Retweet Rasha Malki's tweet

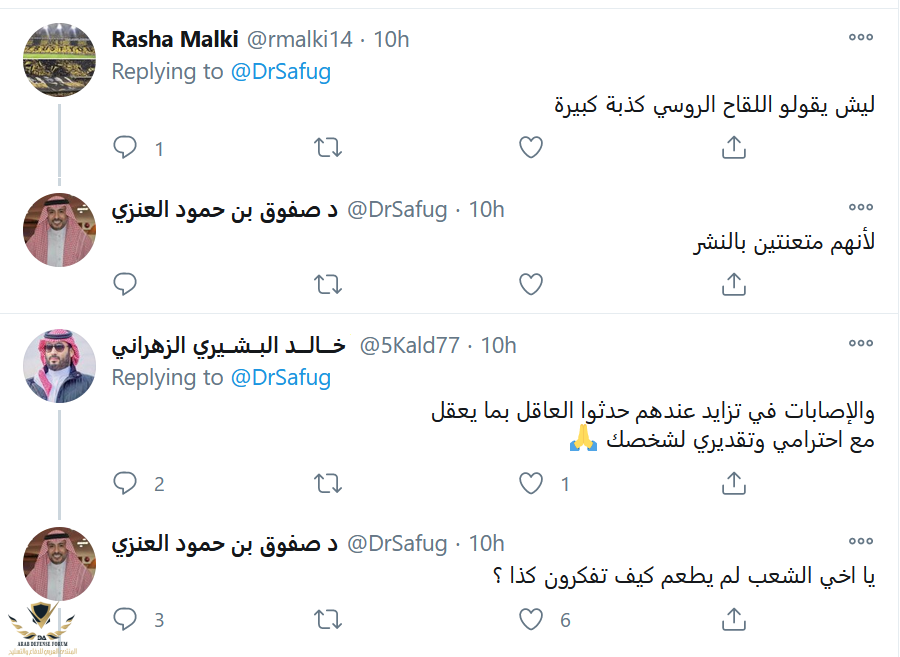(328, 148)
